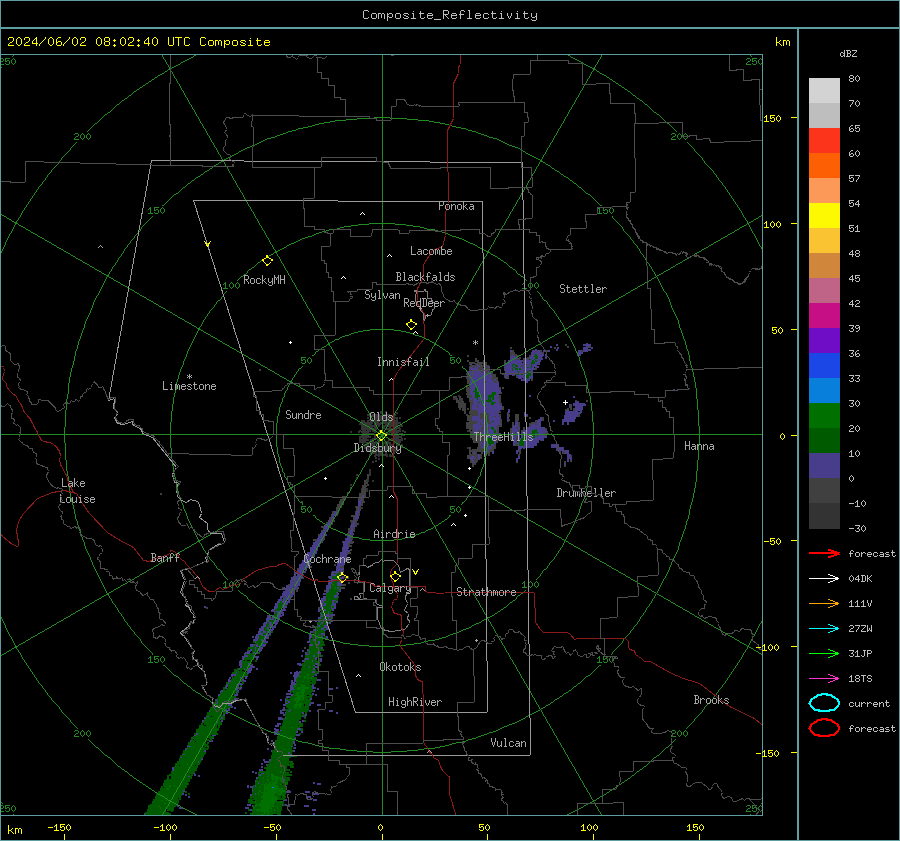Select the Sundre label
900x841 pixels.
[x=303, y=414]
